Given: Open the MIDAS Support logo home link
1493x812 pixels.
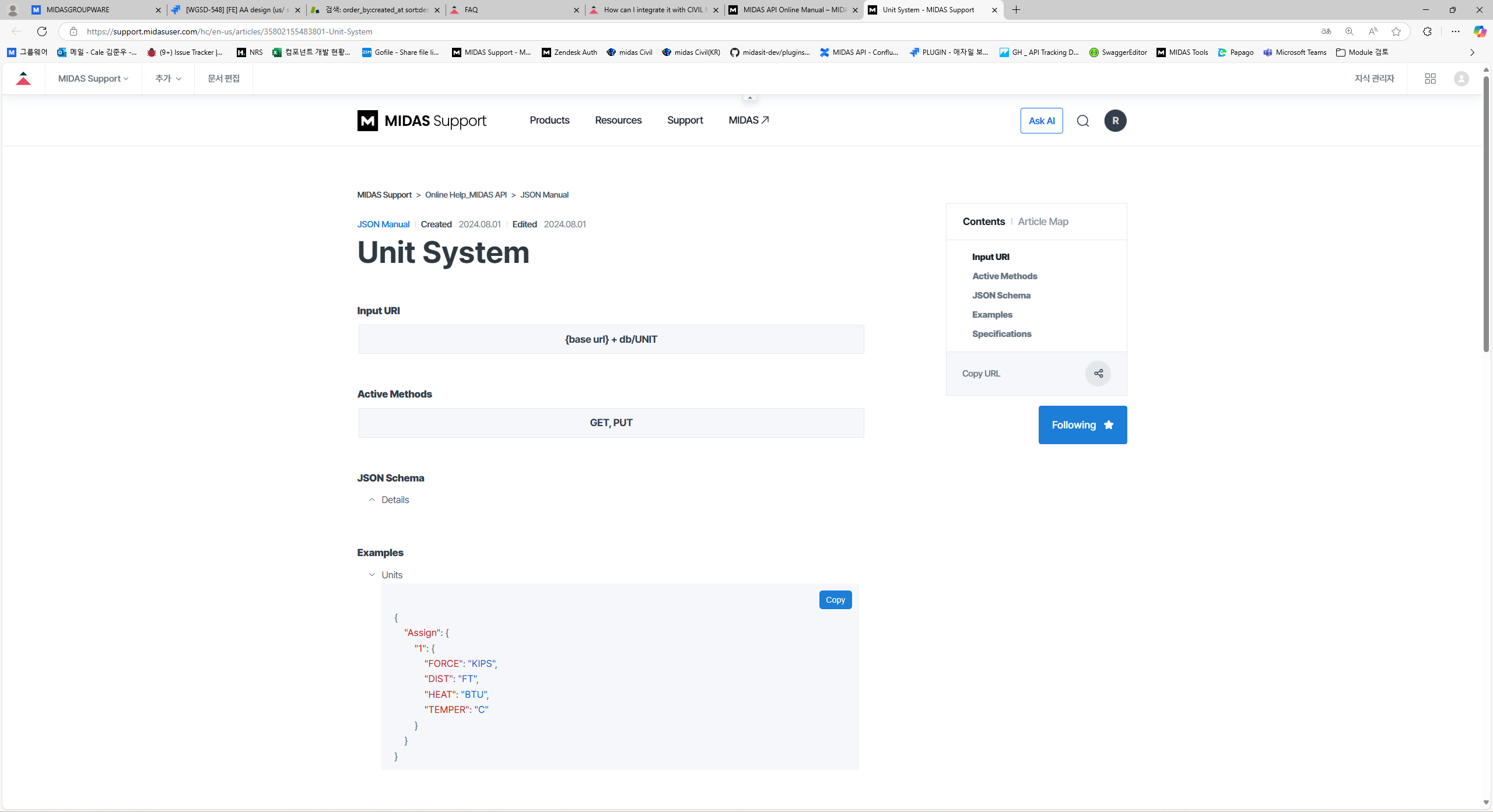Looking at the screenshot, I should coord(422,121).
